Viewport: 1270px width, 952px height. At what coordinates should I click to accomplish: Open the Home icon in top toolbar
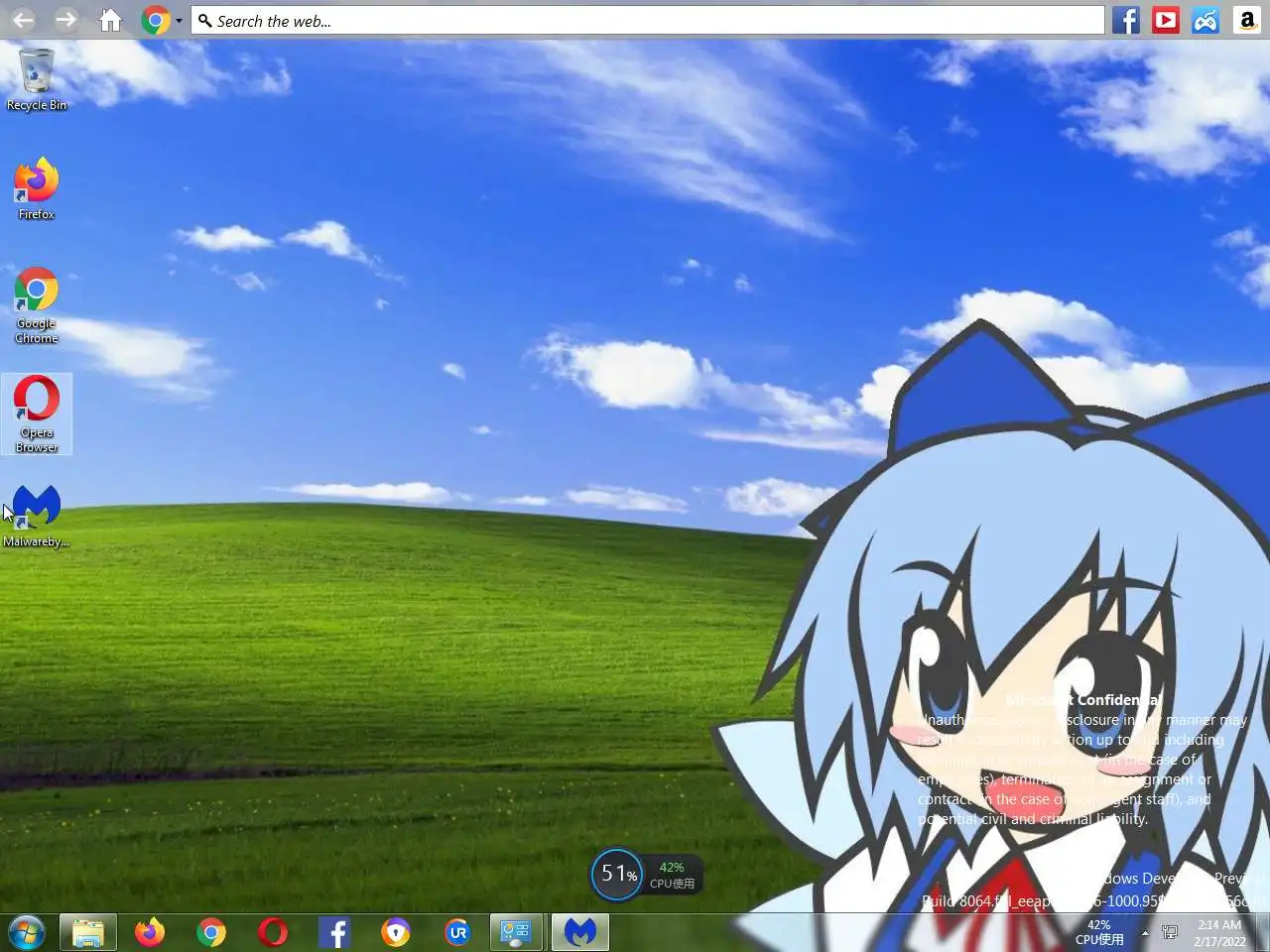pos(110,20)
